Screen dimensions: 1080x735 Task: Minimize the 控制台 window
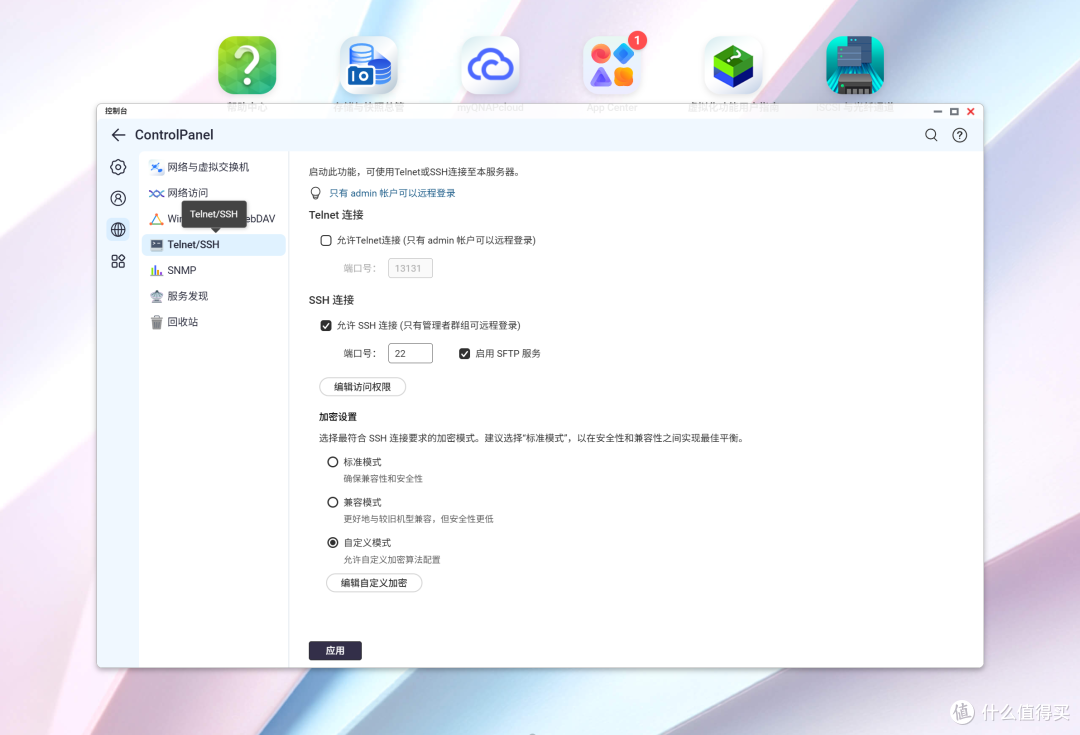point(937,112)
